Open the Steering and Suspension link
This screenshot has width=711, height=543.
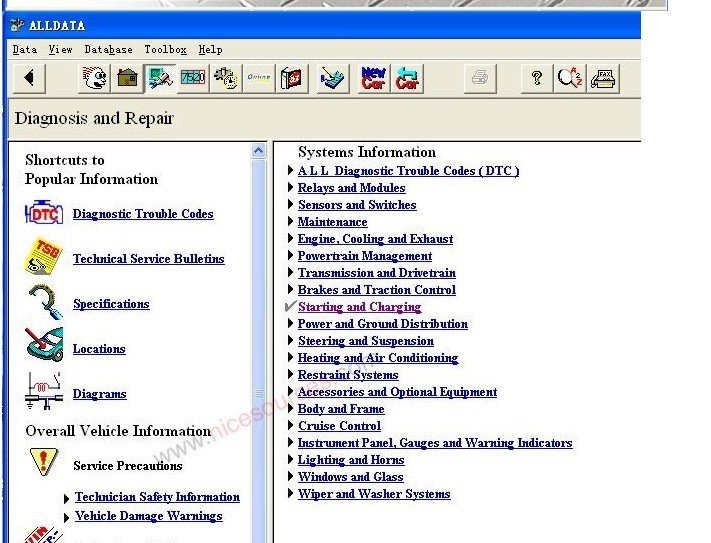366,341
